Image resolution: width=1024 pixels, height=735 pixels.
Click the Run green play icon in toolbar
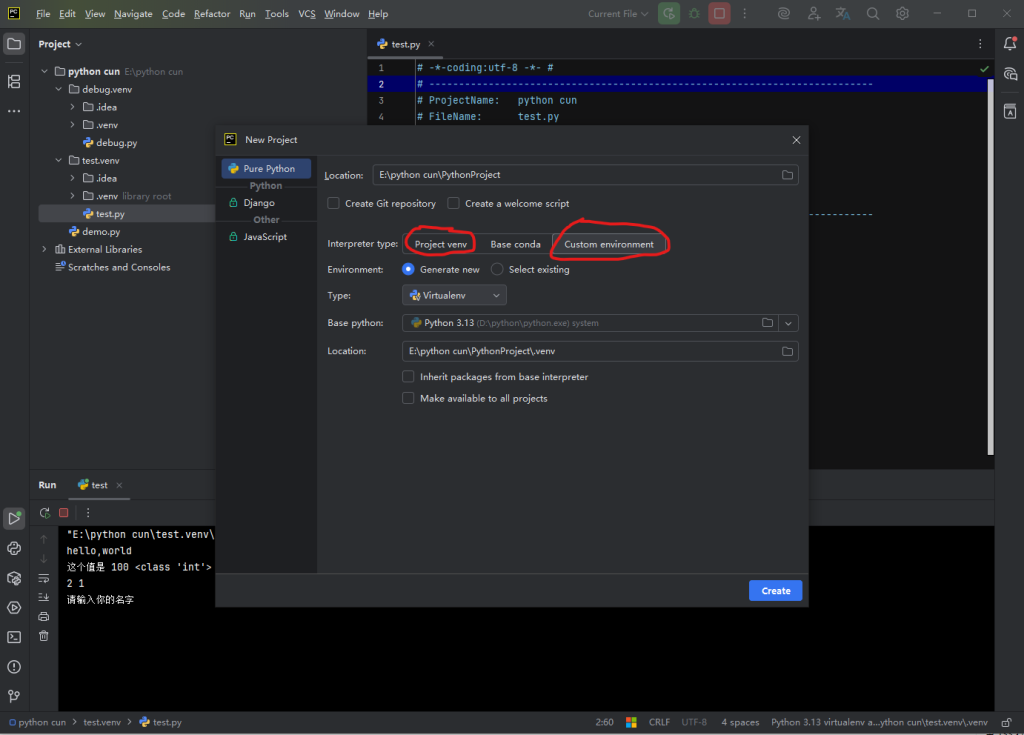669,14
